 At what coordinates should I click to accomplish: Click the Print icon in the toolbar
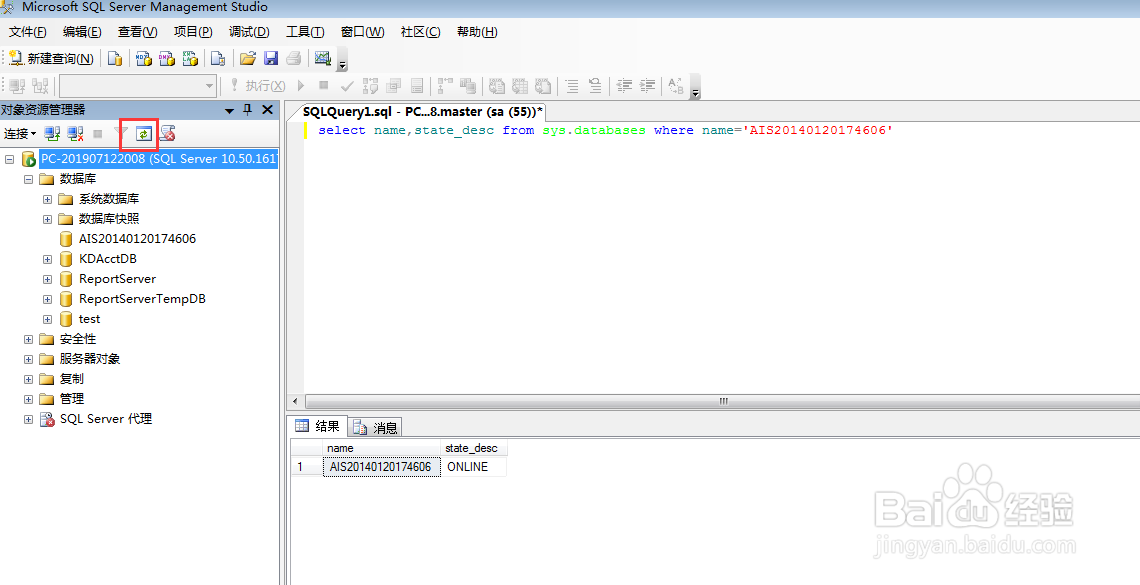tap(294, 59)
